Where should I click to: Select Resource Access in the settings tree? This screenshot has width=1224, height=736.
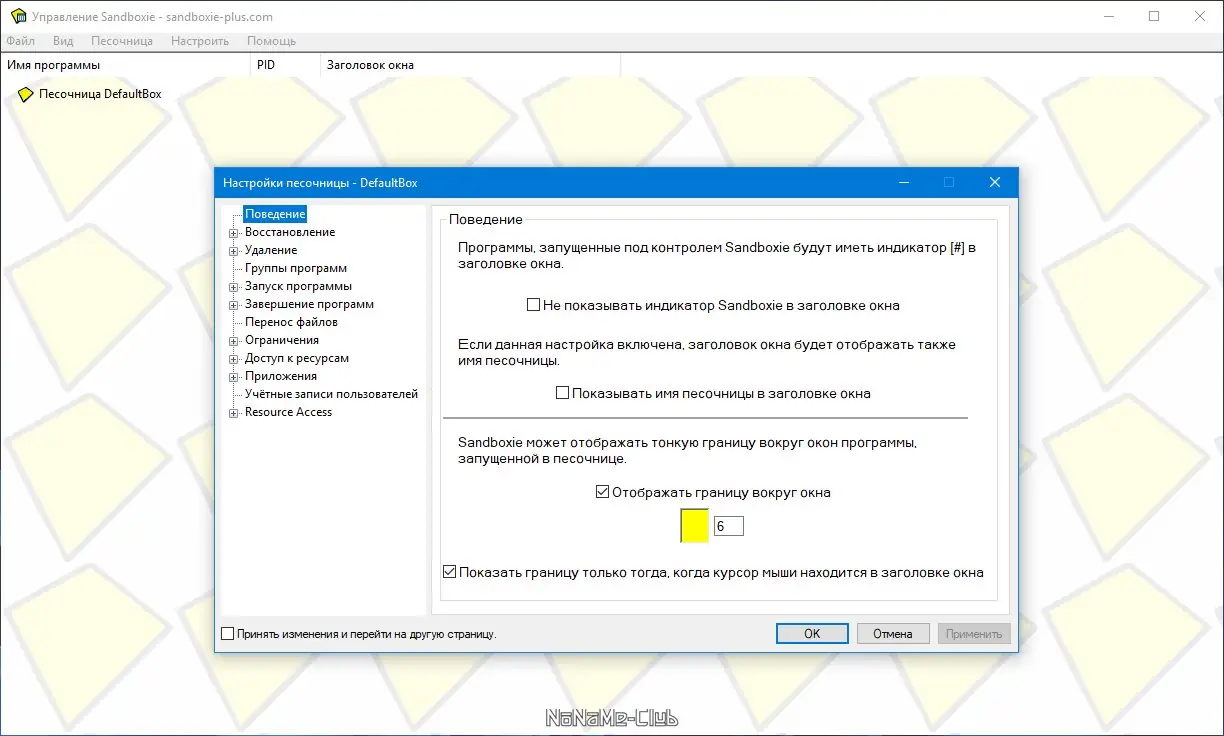pos(288,412)
